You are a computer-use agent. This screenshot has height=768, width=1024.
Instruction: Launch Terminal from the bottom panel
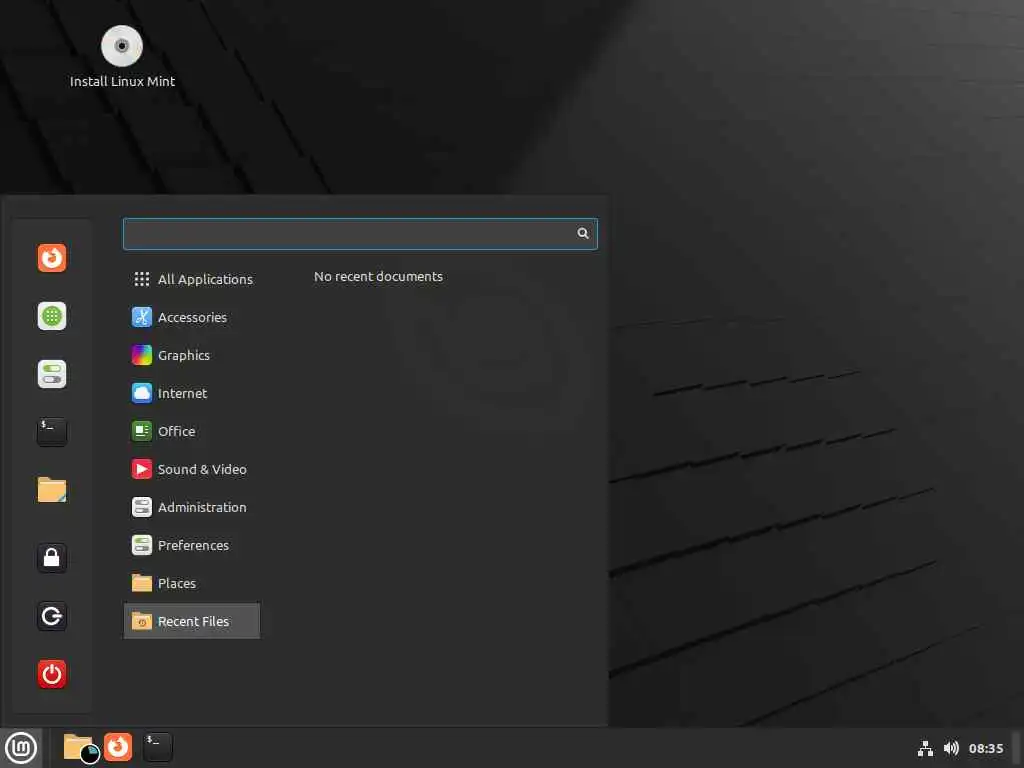coord(157,746)
